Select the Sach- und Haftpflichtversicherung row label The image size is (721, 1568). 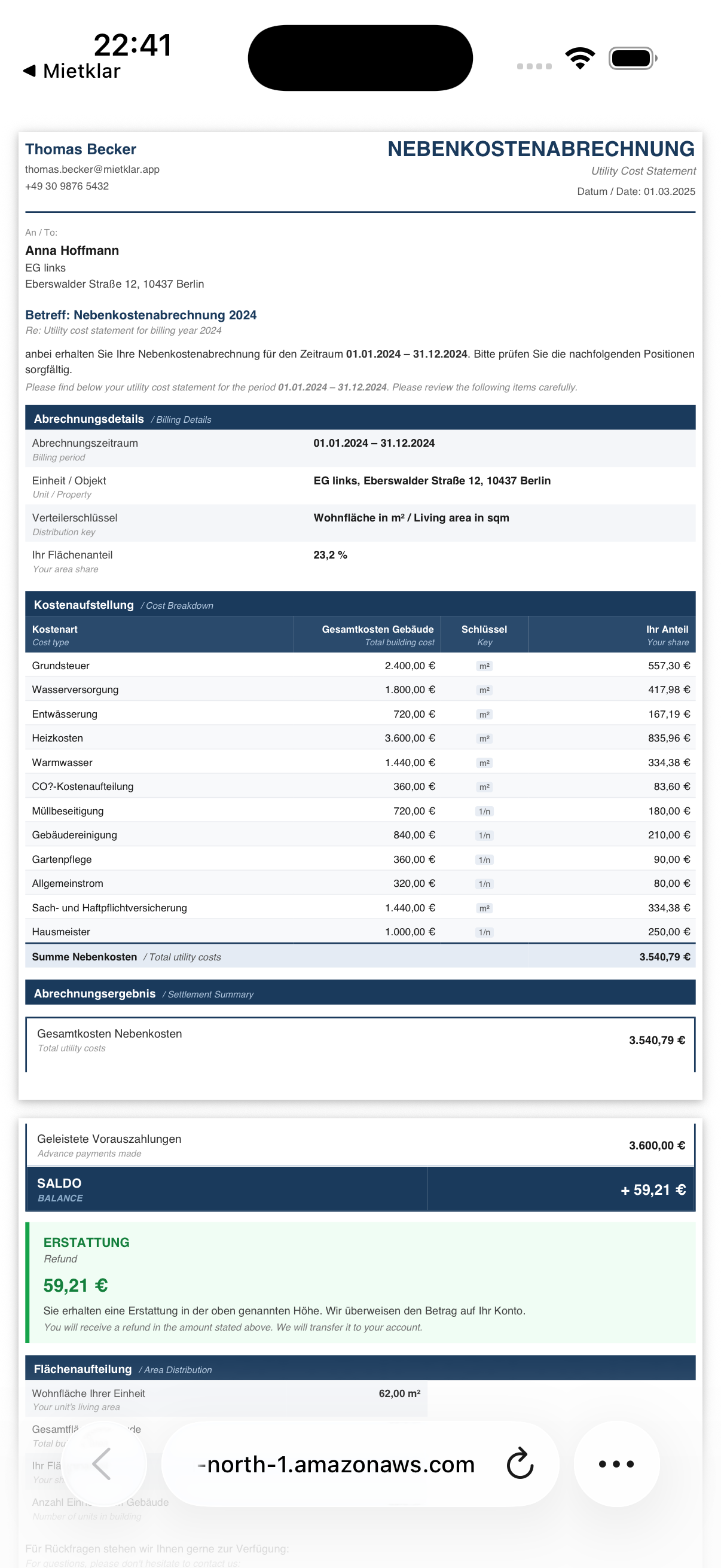tap(109, 908)
